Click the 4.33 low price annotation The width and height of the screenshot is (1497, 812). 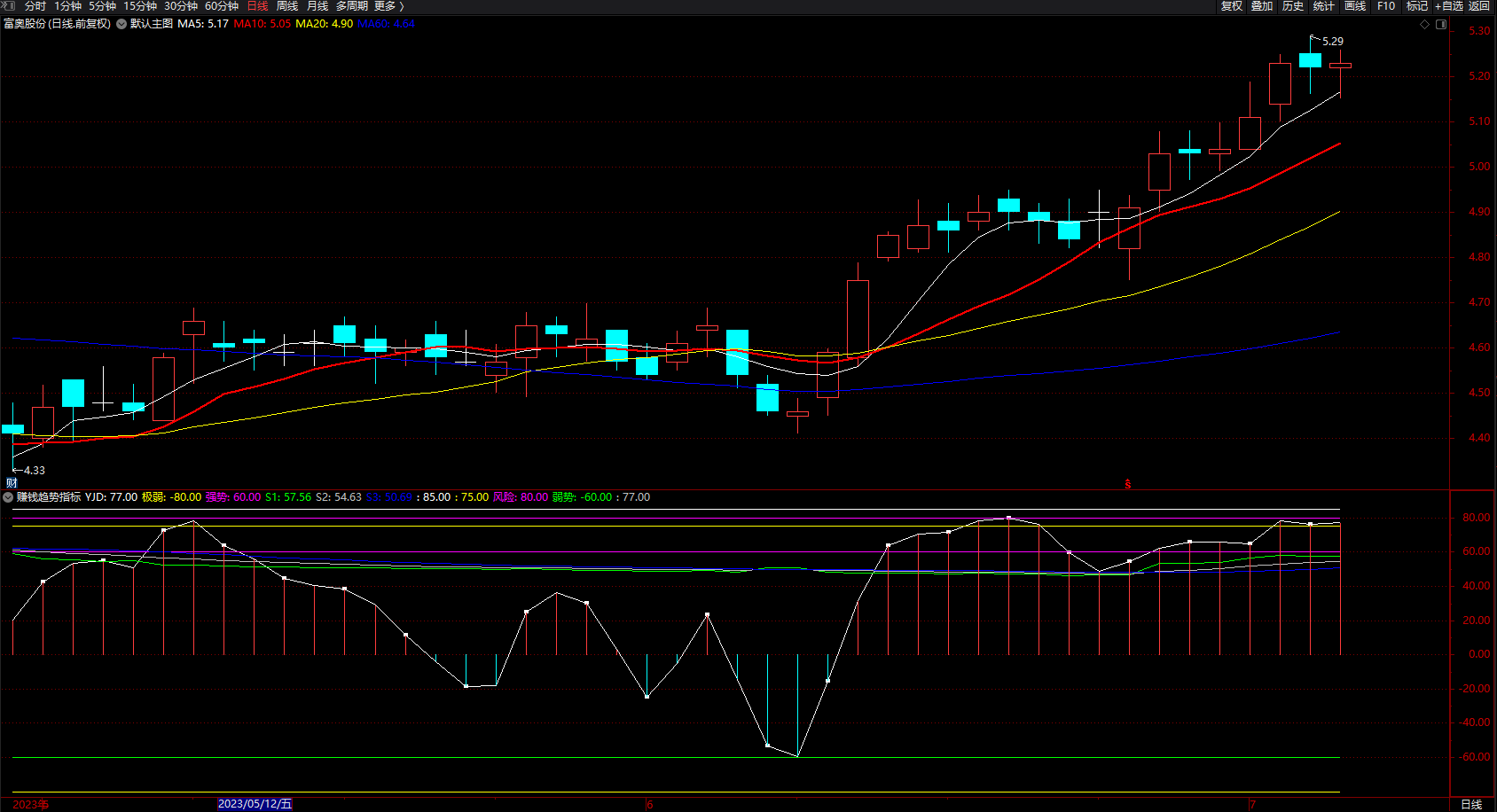pos(34,471)
